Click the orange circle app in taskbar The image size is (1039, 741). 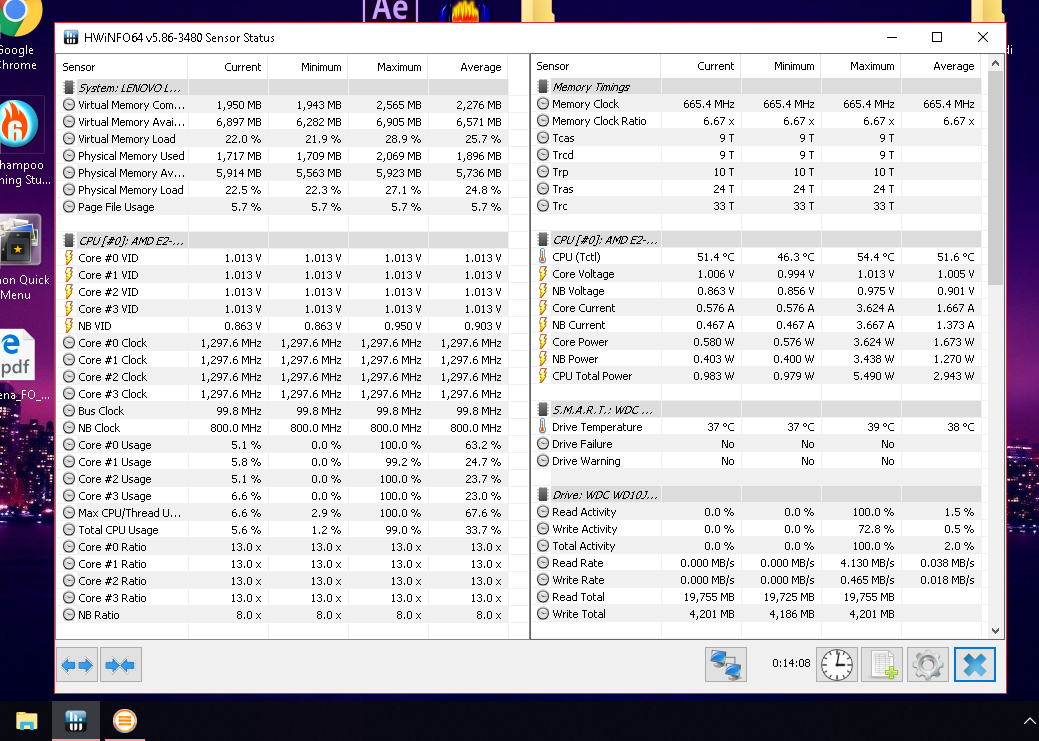(x=124, y=720)
